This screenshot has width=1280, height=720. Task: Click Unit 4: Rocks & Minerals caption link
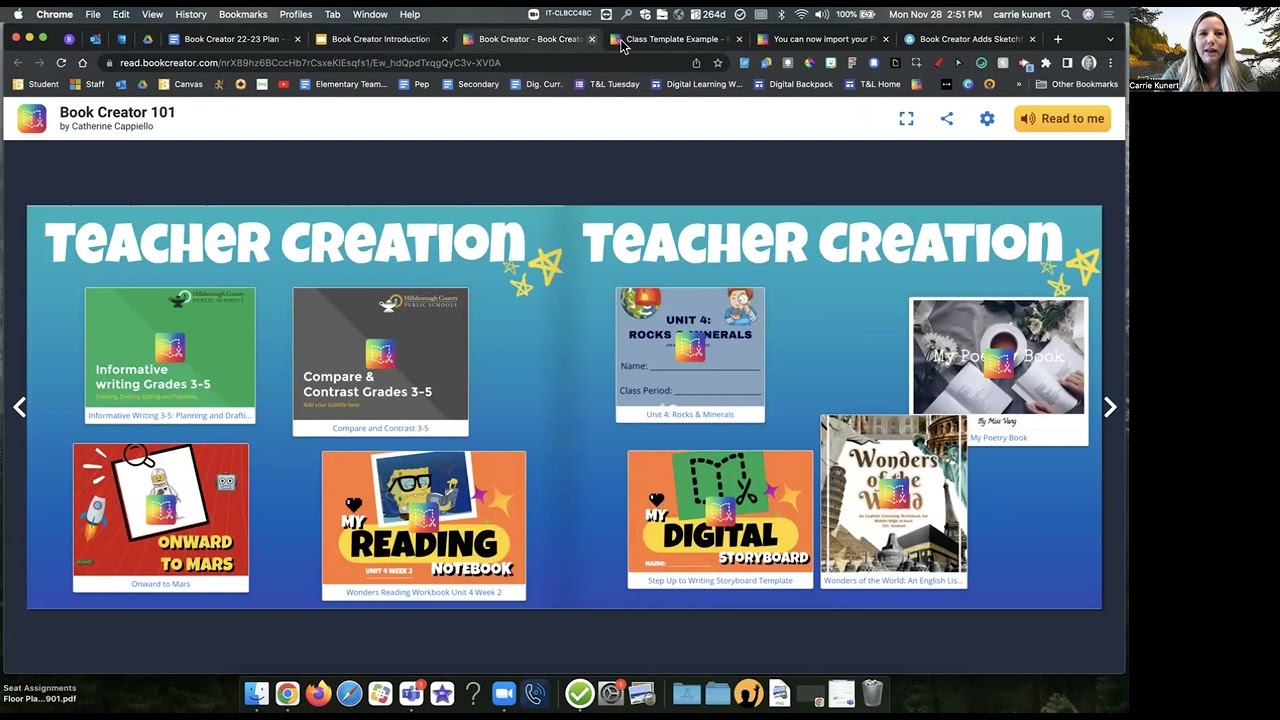tap(690, 414)
